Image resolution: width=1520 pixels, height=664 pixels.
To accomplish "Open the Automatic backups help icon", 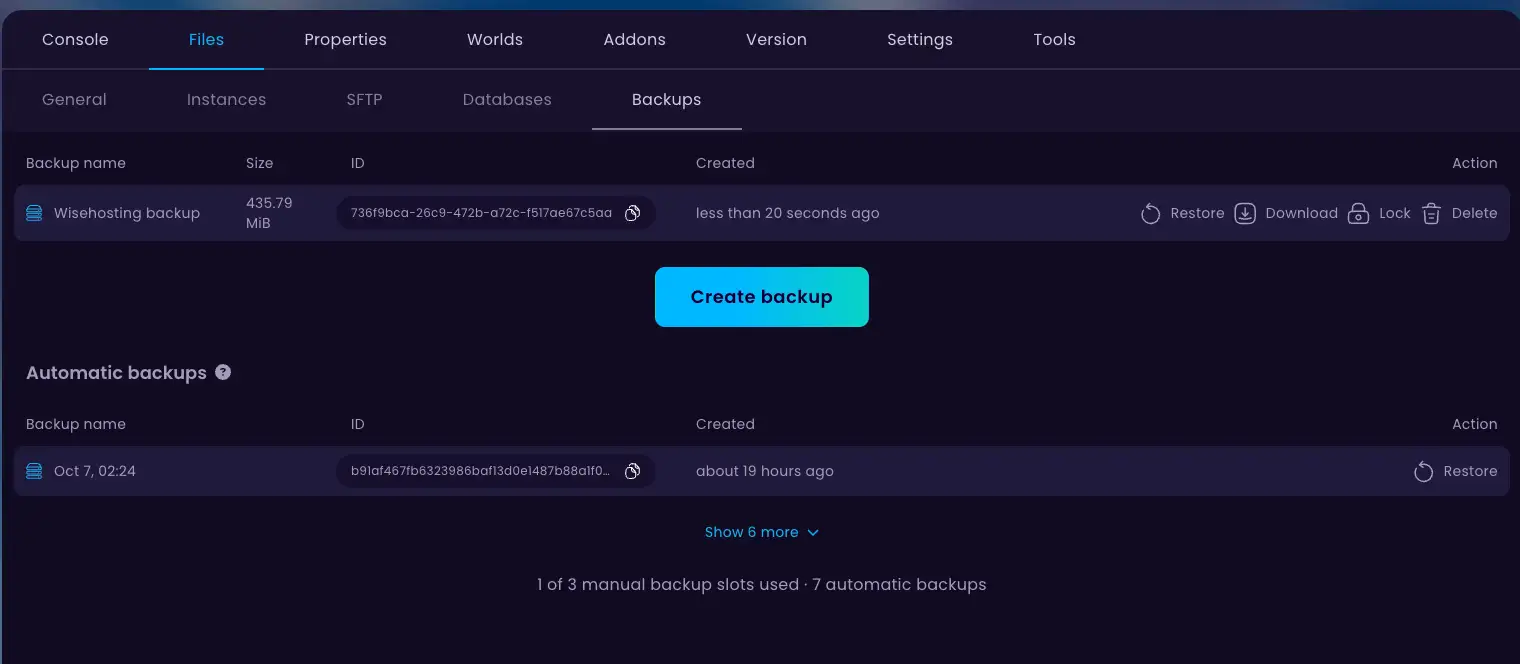I will (x=223, y=372).
